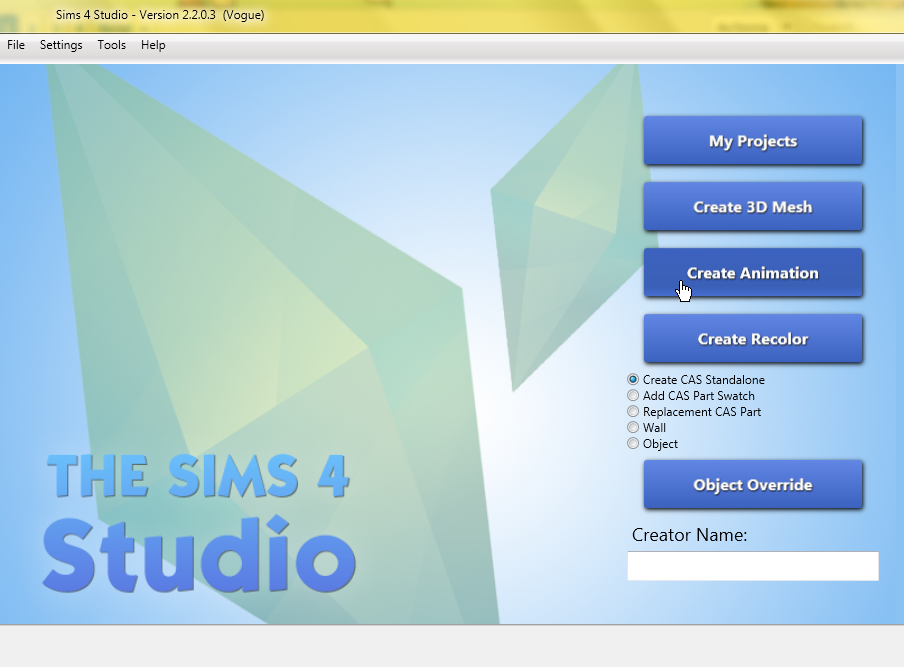Open the My Projects screen

click(752, 140)
